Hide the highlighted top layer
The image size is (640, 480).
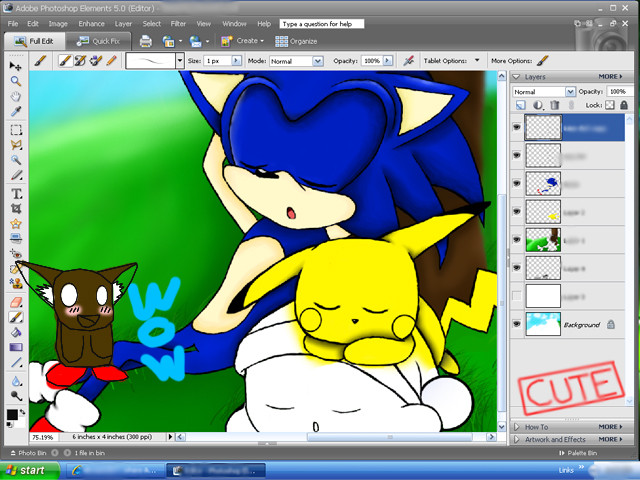pos(516,127)
